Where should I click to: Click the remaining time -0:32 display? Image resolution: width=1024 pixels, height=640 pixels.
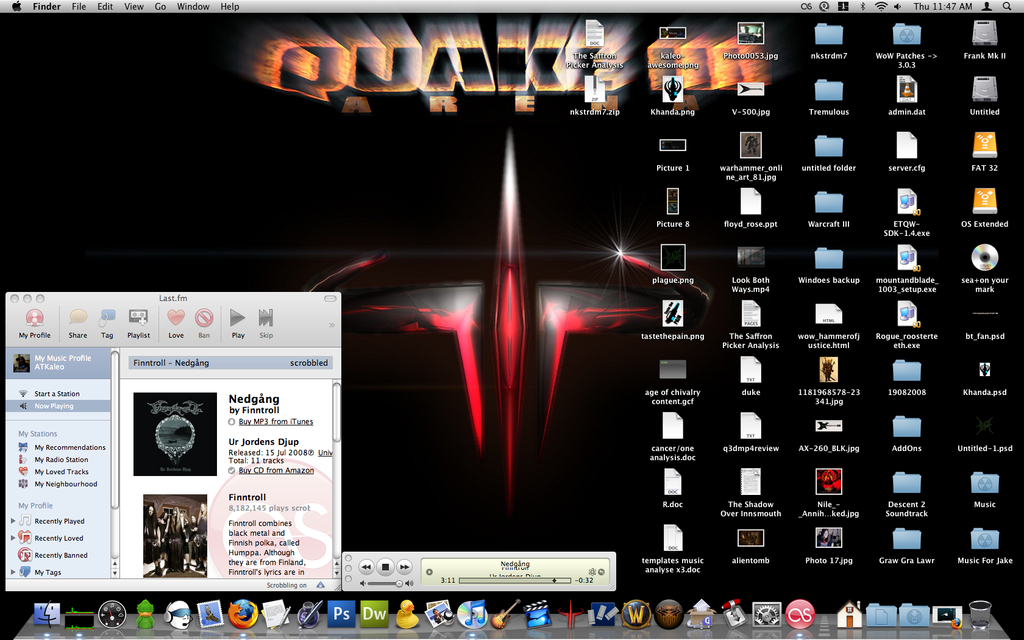click(584, 580)
